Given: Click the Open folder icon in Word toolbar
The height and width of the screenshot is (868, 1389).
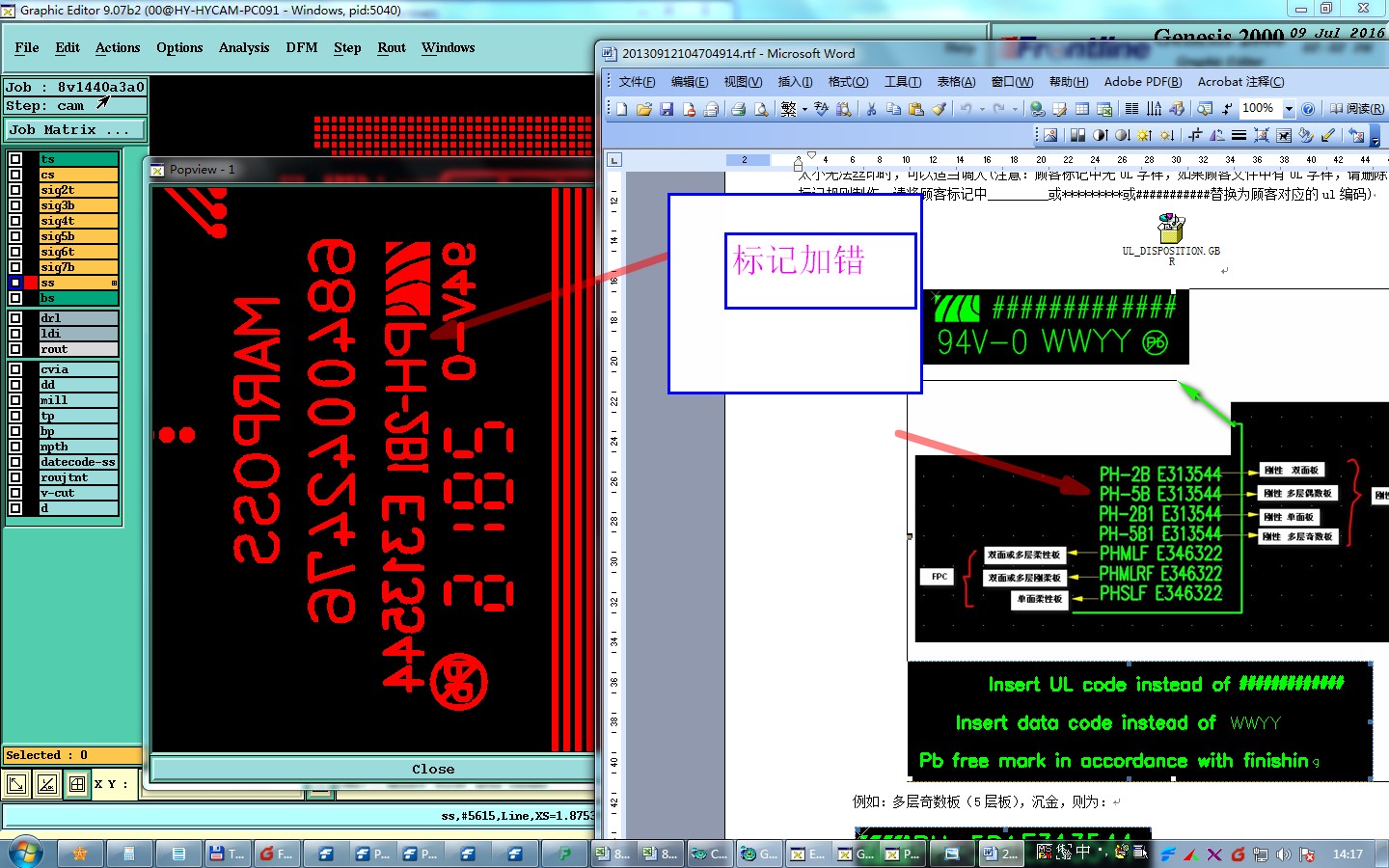Looking at the screenshot, I should pyautogui.click(x=644, y=109).
